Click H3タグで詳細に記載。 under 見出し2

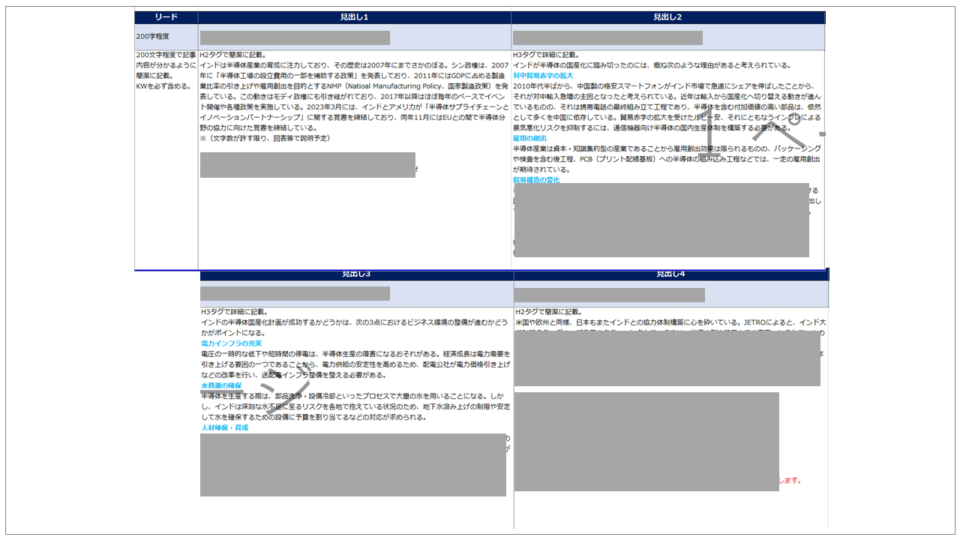pyautogui.click(x=546, y=55)
